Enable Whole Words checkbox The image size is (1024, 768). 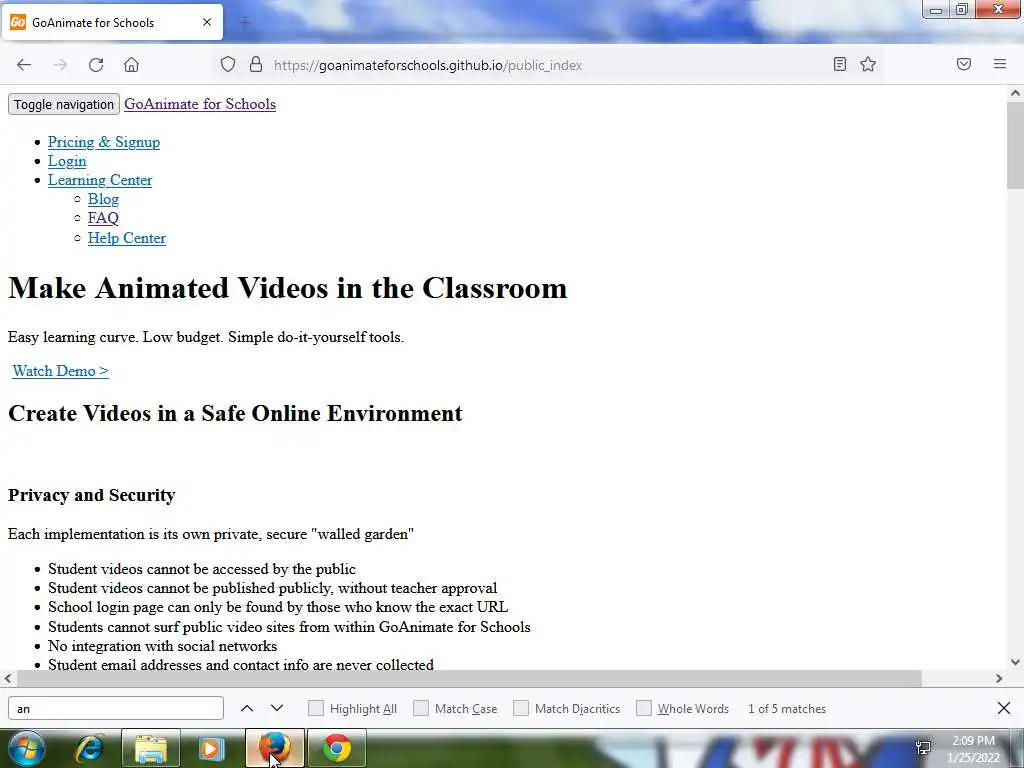tap(644, 709)
